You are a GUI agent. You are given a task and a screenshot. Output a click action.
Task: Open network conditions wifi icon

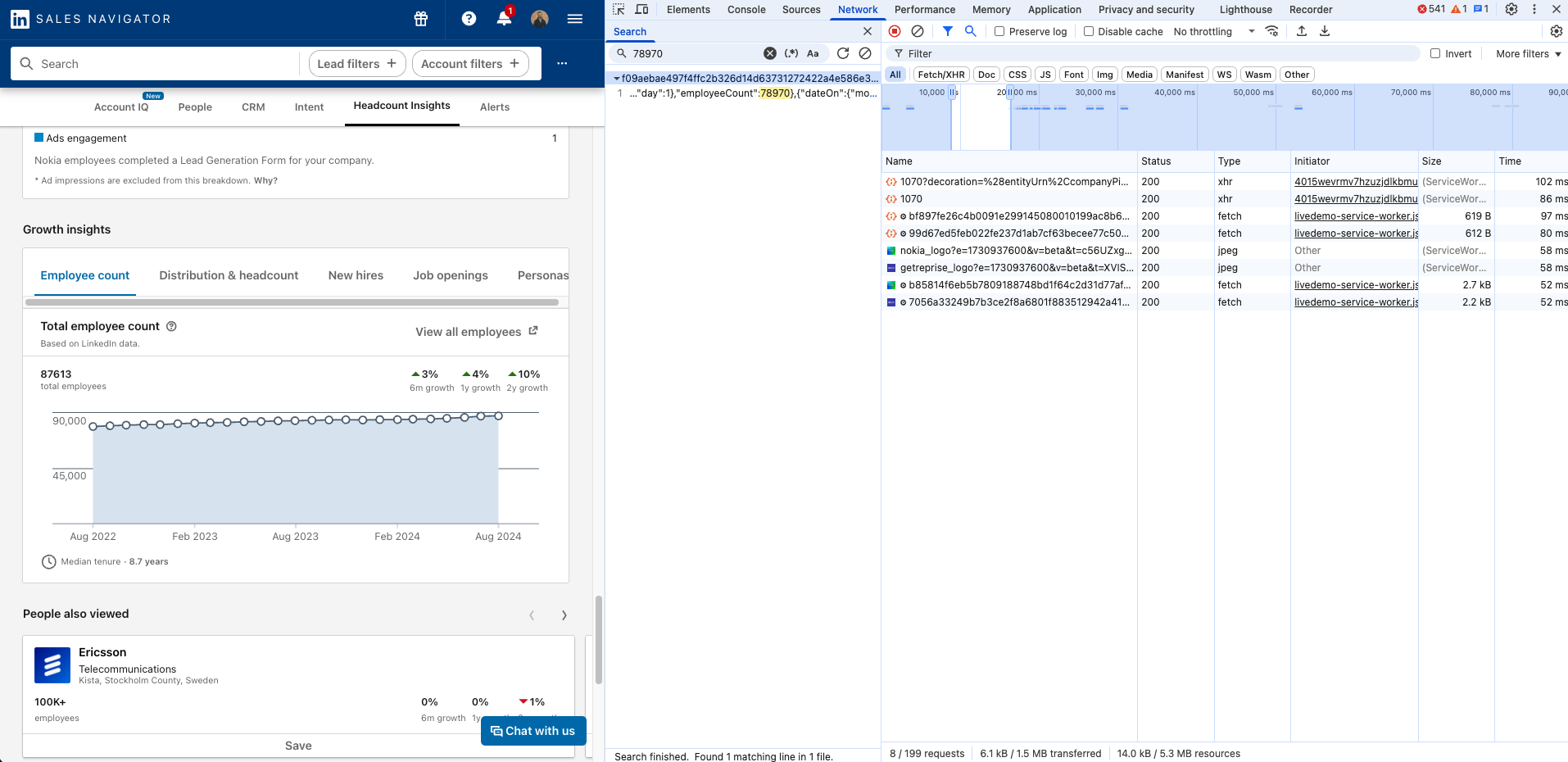1271,31
